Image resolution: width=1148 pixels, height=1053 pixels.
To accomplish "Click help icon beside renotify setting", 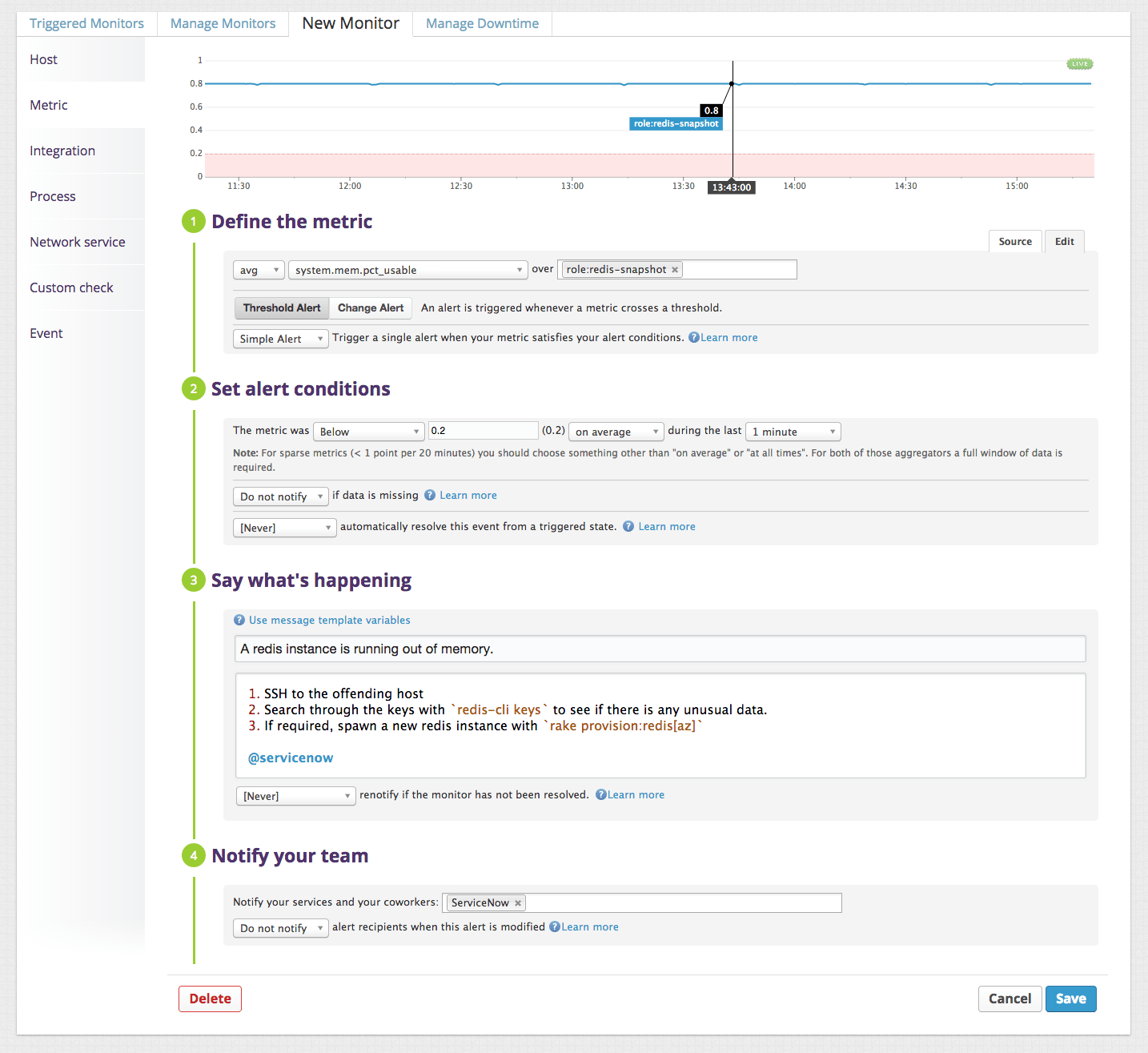I will coord(601,795).
